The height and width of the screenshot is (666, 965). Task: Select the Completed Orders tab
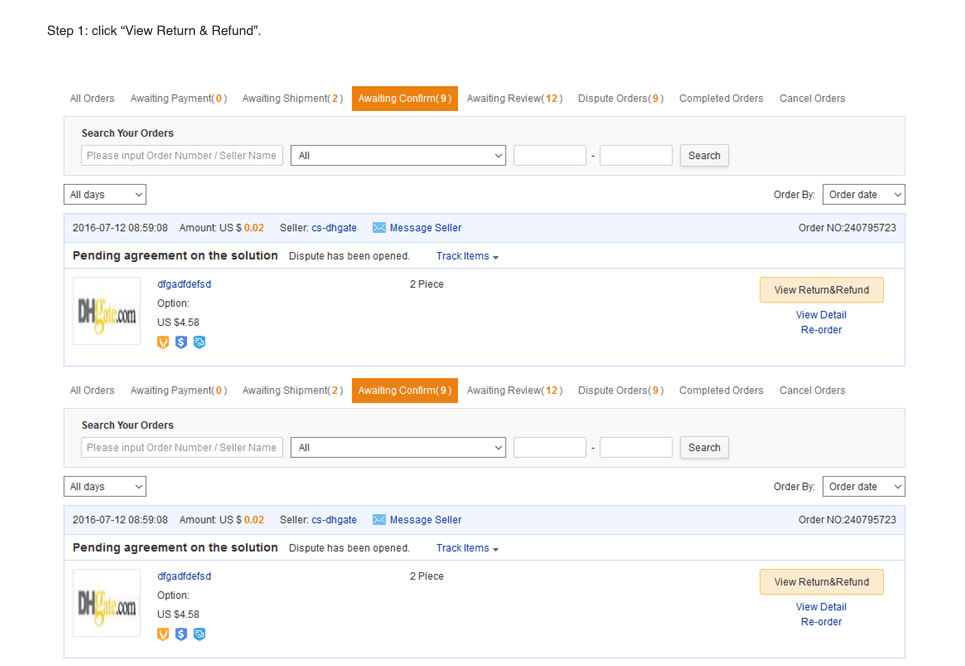[x=721, y=98]
